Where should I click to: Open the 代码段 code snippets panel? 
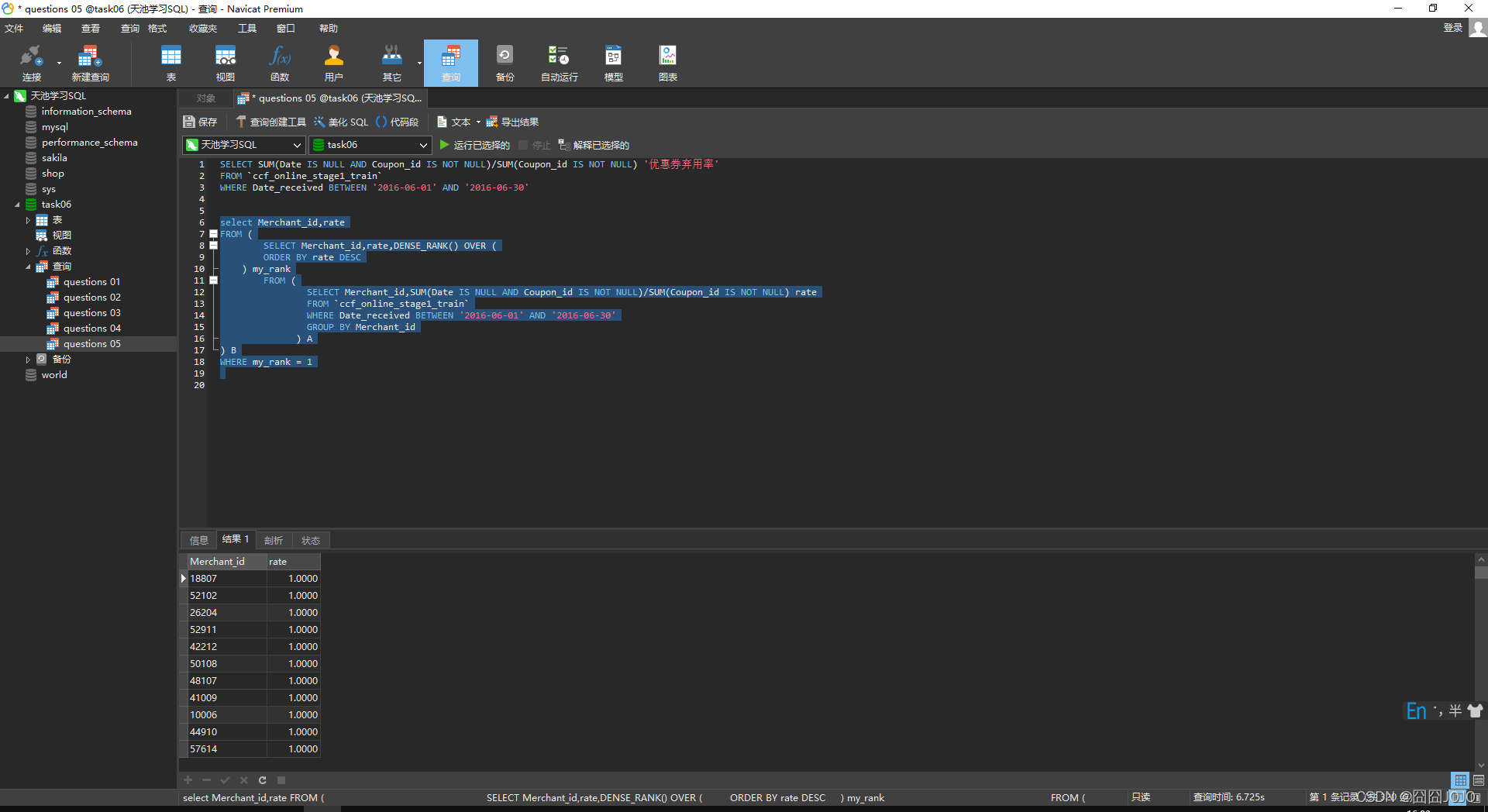pyautogui.click(x=397, y=122)
